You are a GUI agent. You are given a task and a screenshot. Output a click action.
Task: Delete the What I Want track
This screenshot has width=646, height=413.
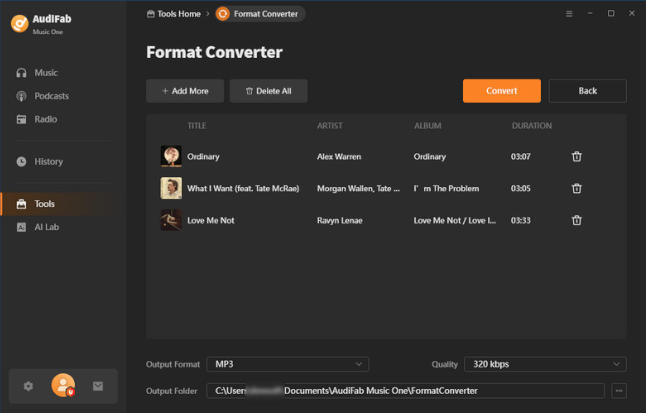click(x=577, y=188)
